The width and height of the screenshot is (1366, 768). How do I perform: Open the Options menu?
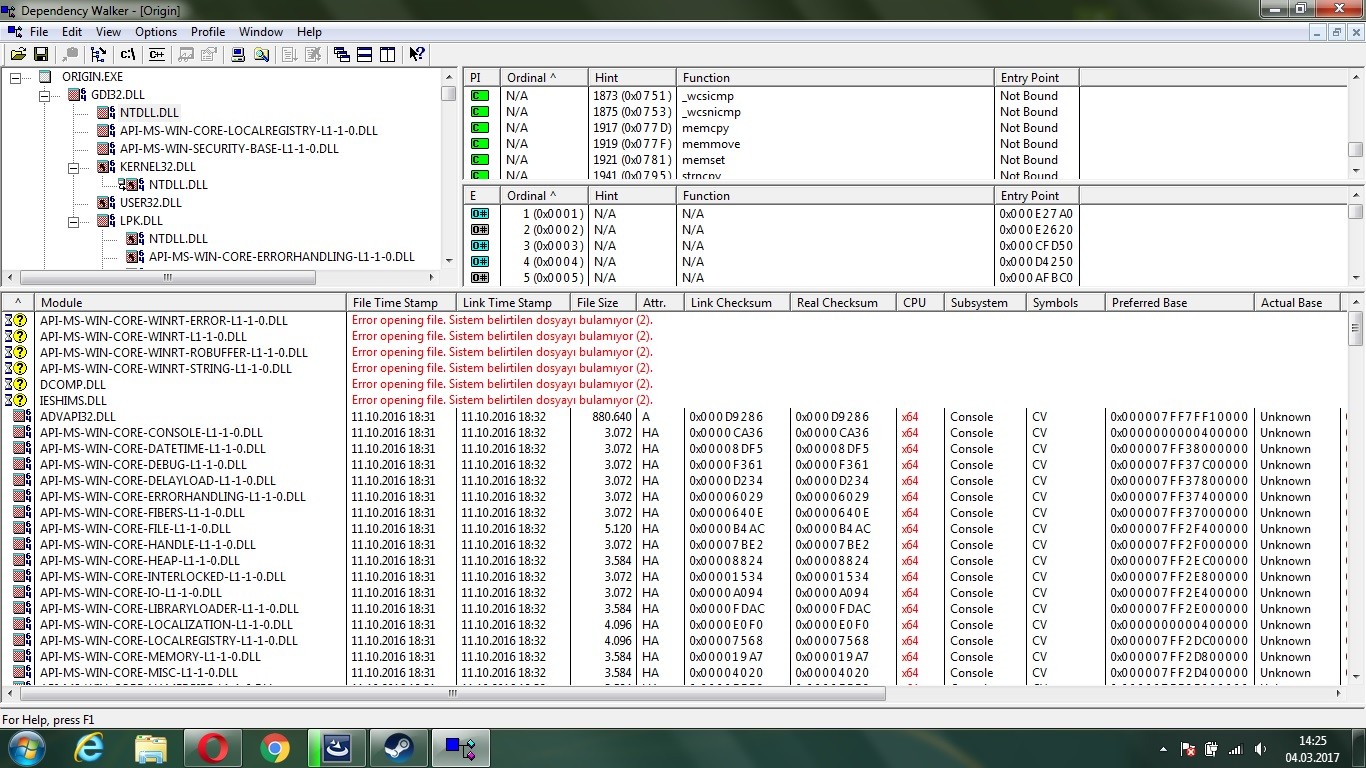point(156,32)
